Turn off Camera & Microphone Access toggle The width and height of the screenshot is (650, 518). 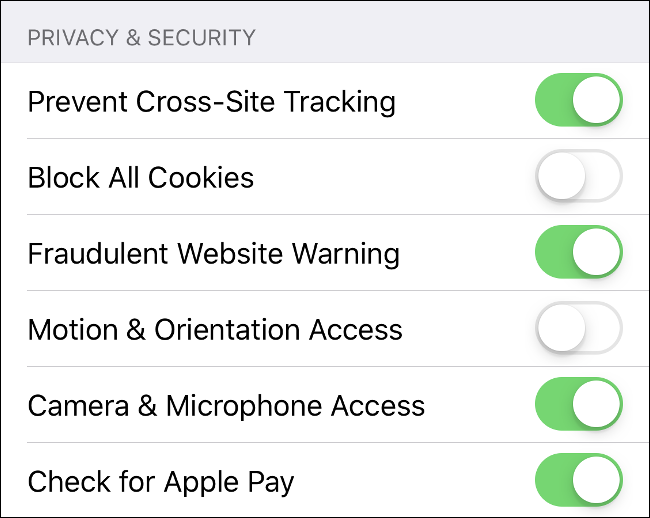[579, 405]
